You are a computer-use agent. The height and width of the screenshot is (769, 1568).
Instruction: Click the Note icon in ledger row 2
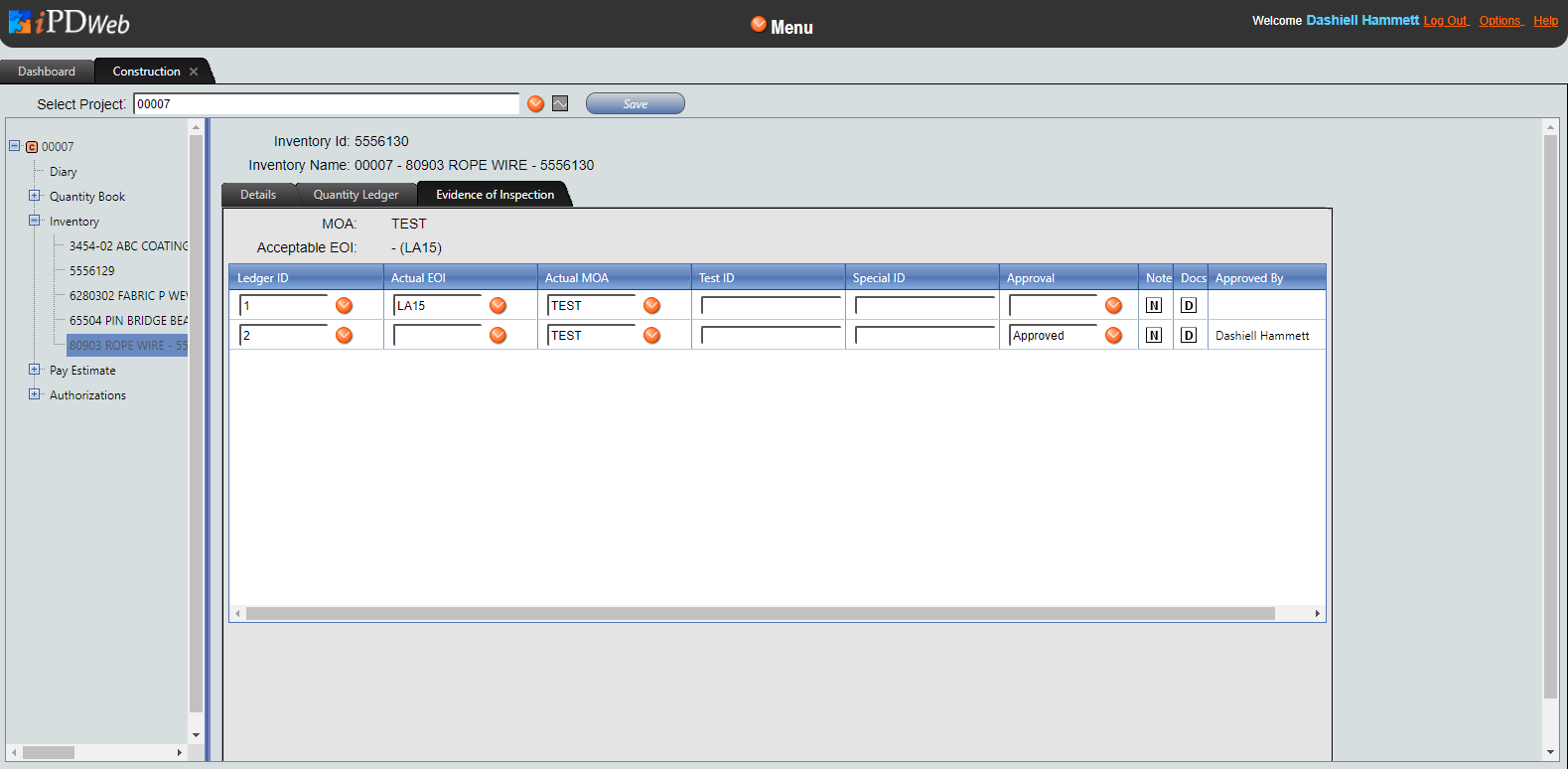1153,336
